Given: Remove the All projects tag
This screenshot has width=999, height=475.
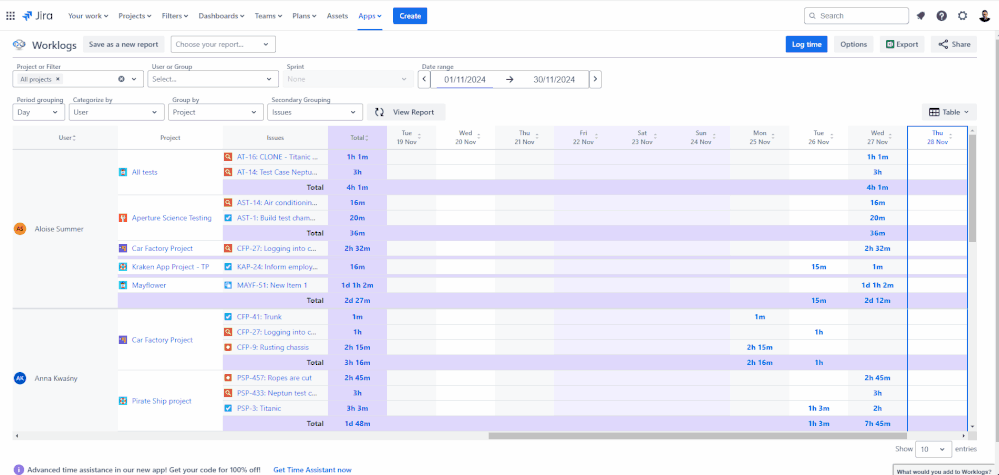Looking at the screenshot, I should 58,79.
